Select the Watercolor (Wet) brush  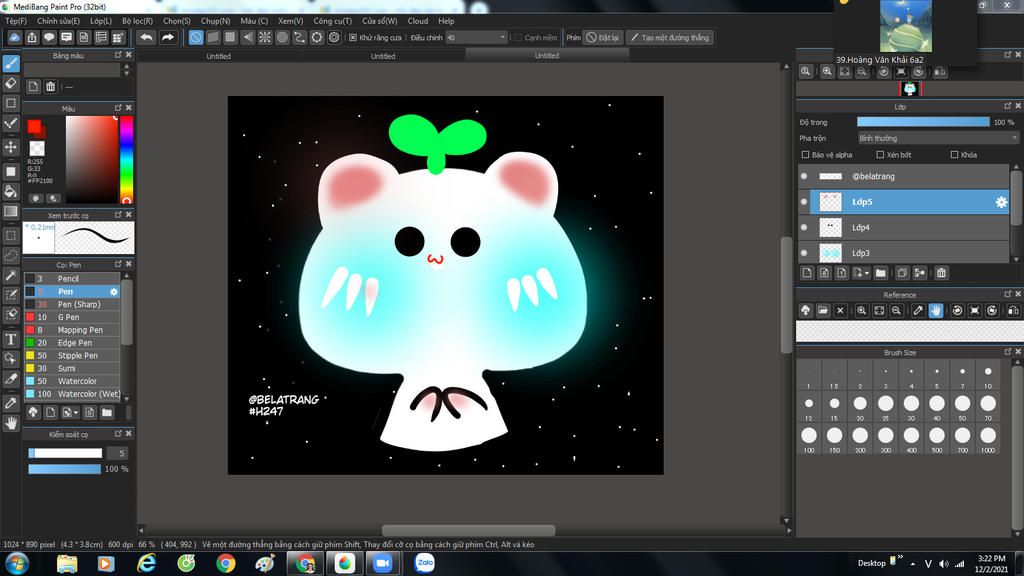[x=72, y=394]
